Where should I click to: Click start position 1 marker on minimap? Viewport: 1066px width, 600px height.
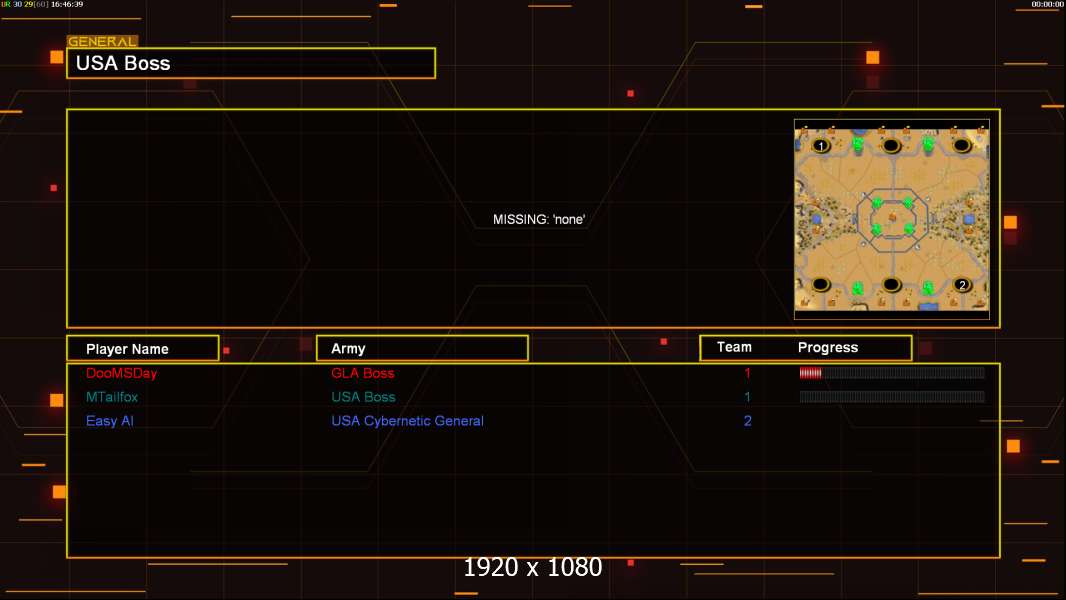pyautogui.click(x=821, y=145)
